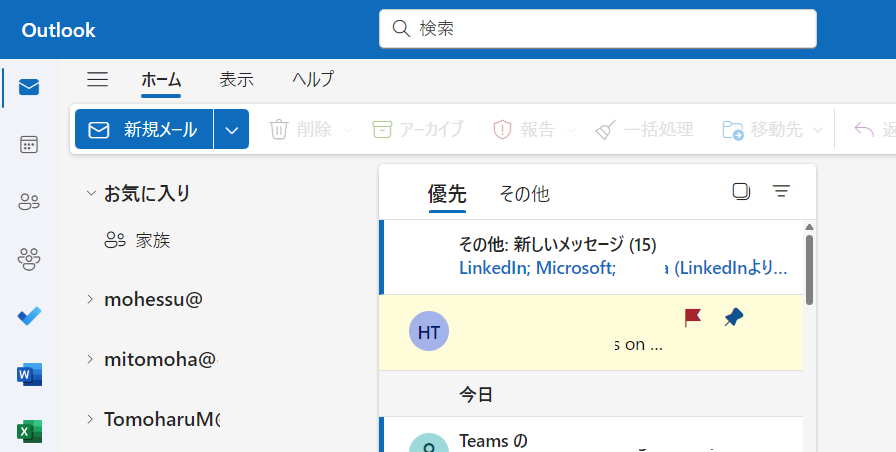
Task: Launch the To Do checkmark app
Action: pos(29,316)
